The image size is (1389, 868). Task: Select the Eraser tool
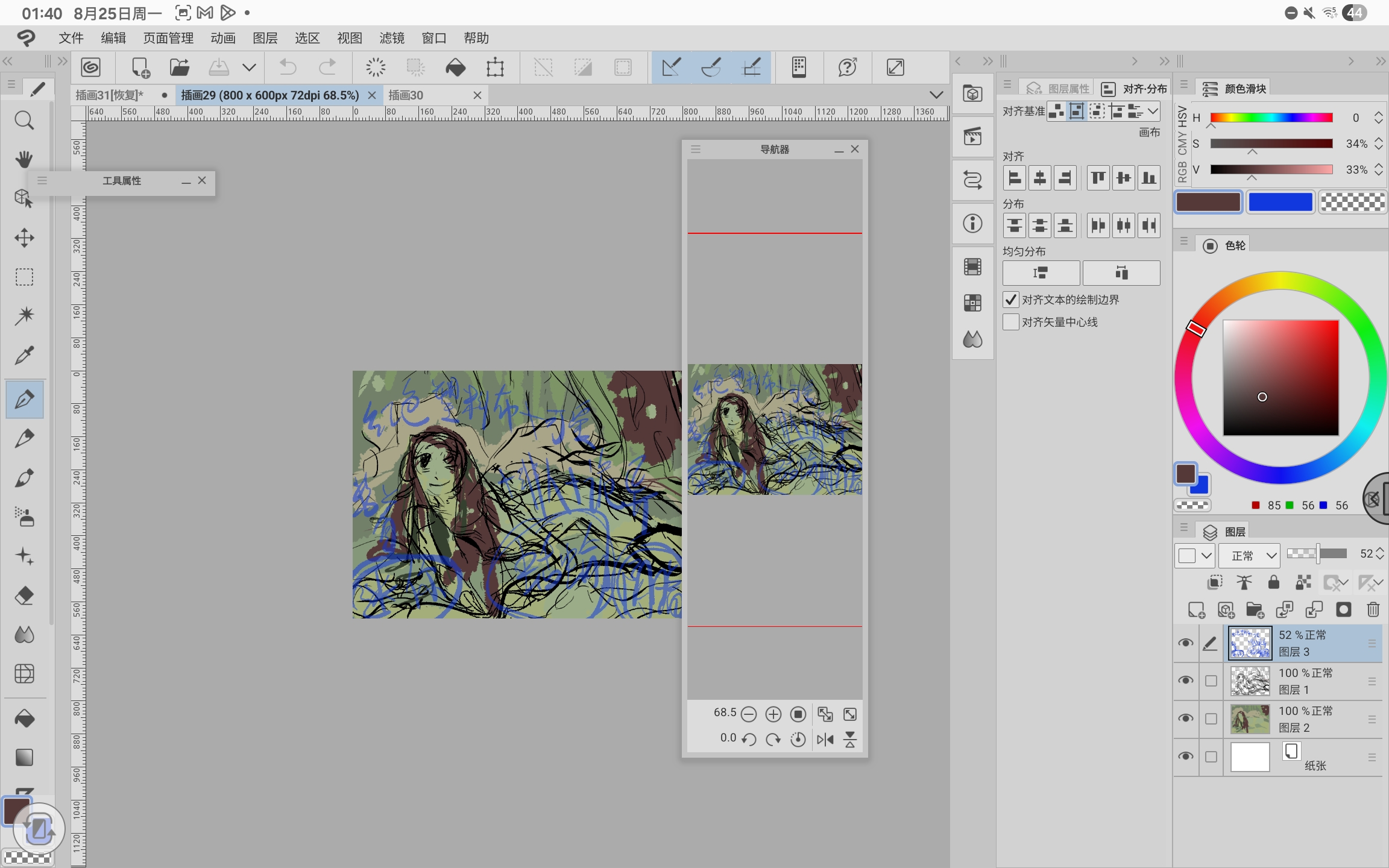tap(24, 596)
